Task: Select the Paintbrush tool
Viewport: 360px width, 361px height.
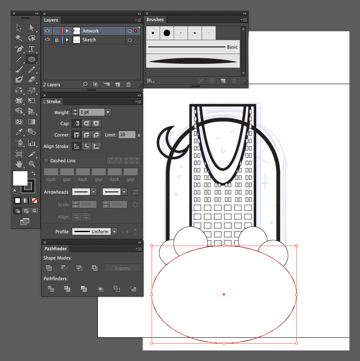Action: point(19,69)
